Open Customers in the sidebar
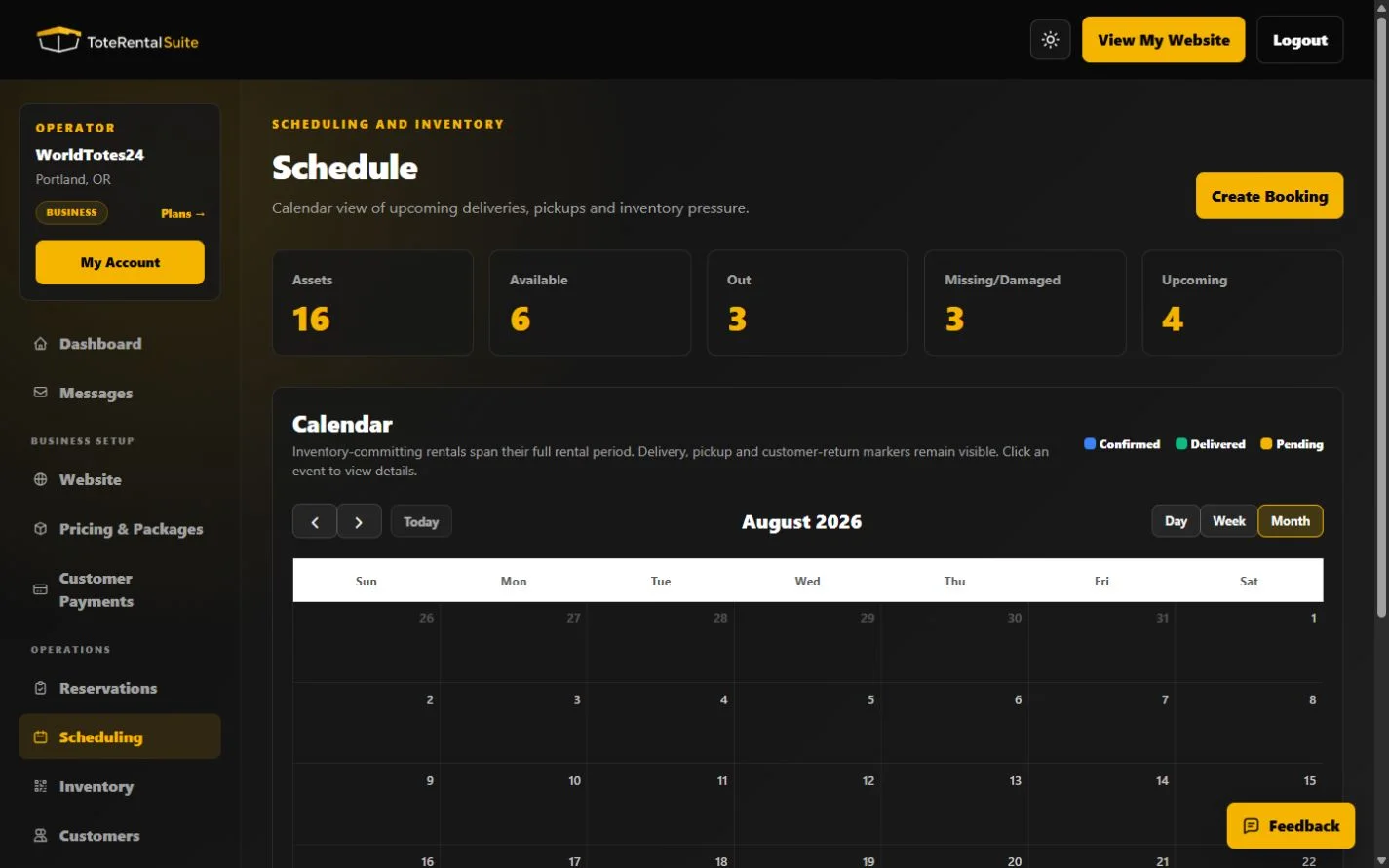Screen dimensions: 1389x868 120,836
